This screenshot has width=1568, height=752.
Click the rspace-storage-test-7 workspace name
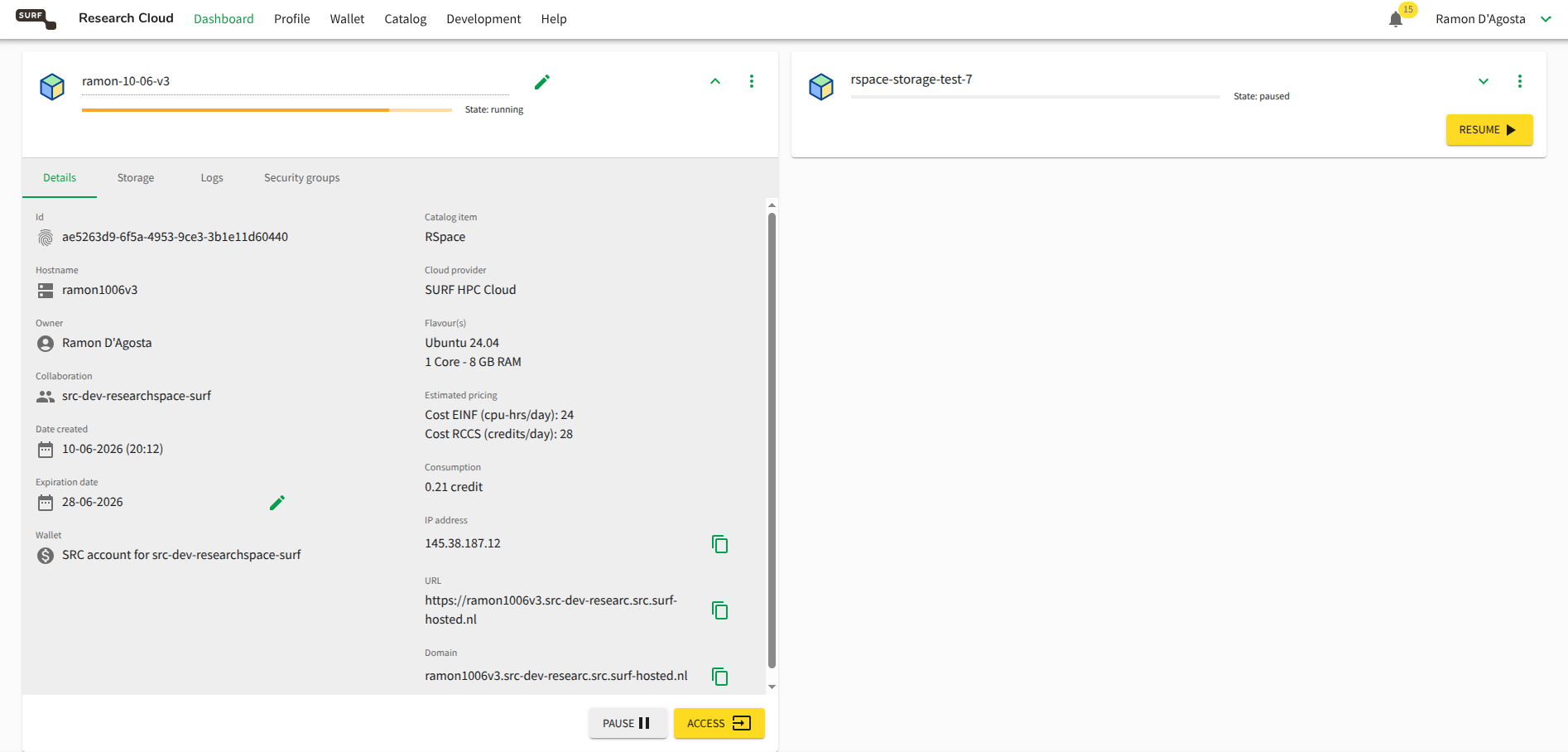(x=911, y=80)
